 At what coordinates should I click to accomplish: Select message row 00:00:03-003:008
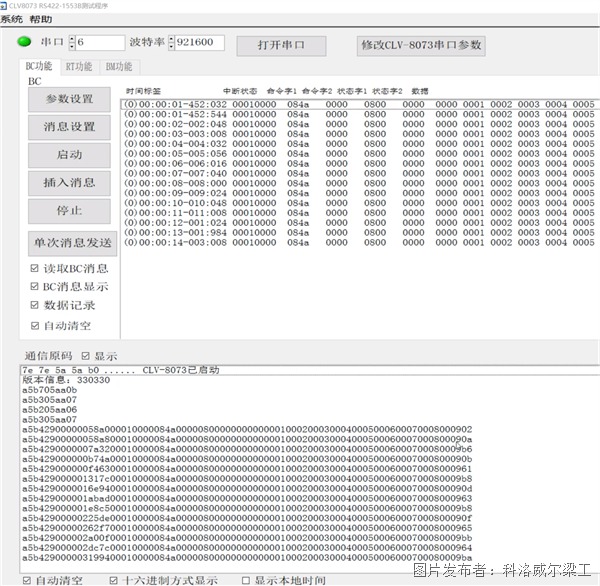click(360, 134)
